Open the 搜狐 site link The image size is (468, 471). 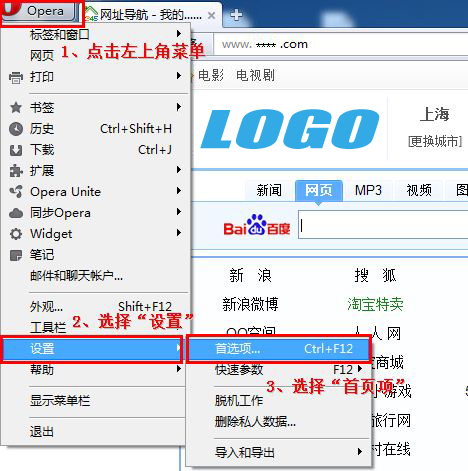pyautogui.click(x=375, y=275)
